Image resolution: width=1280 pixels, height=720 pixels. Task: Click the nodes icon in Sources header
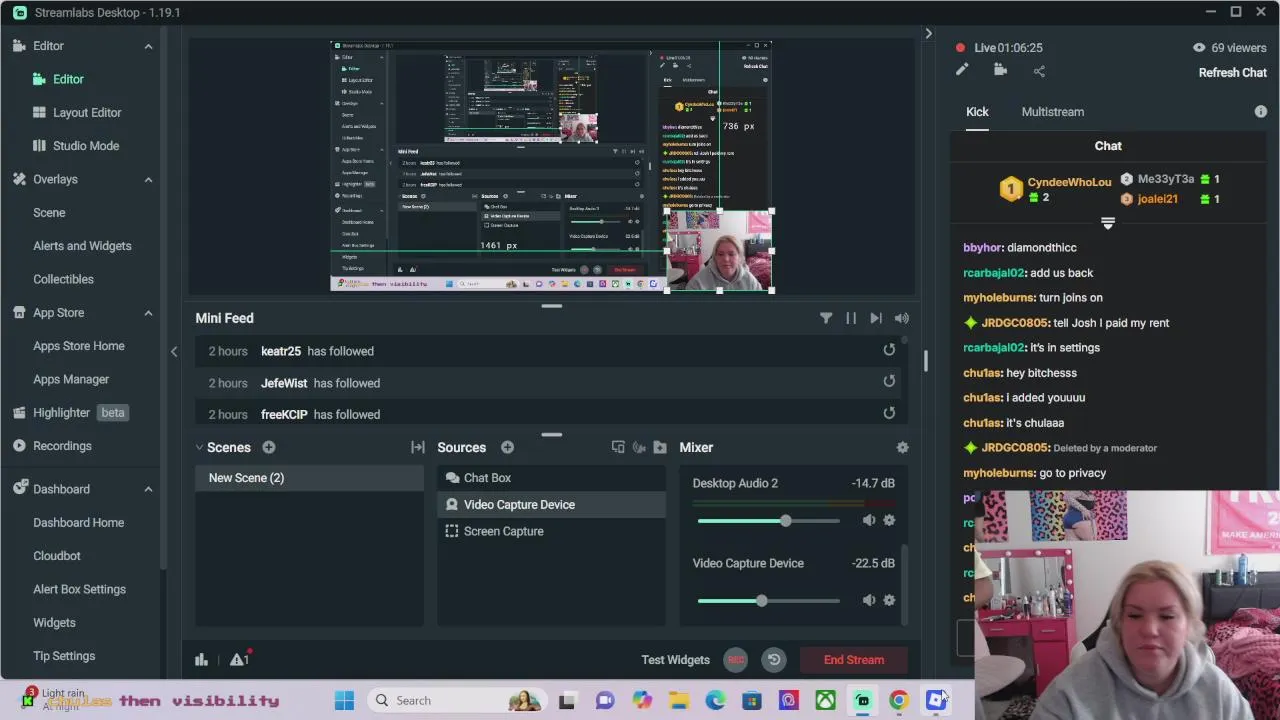pyautogui.click(x=618, y=448)
